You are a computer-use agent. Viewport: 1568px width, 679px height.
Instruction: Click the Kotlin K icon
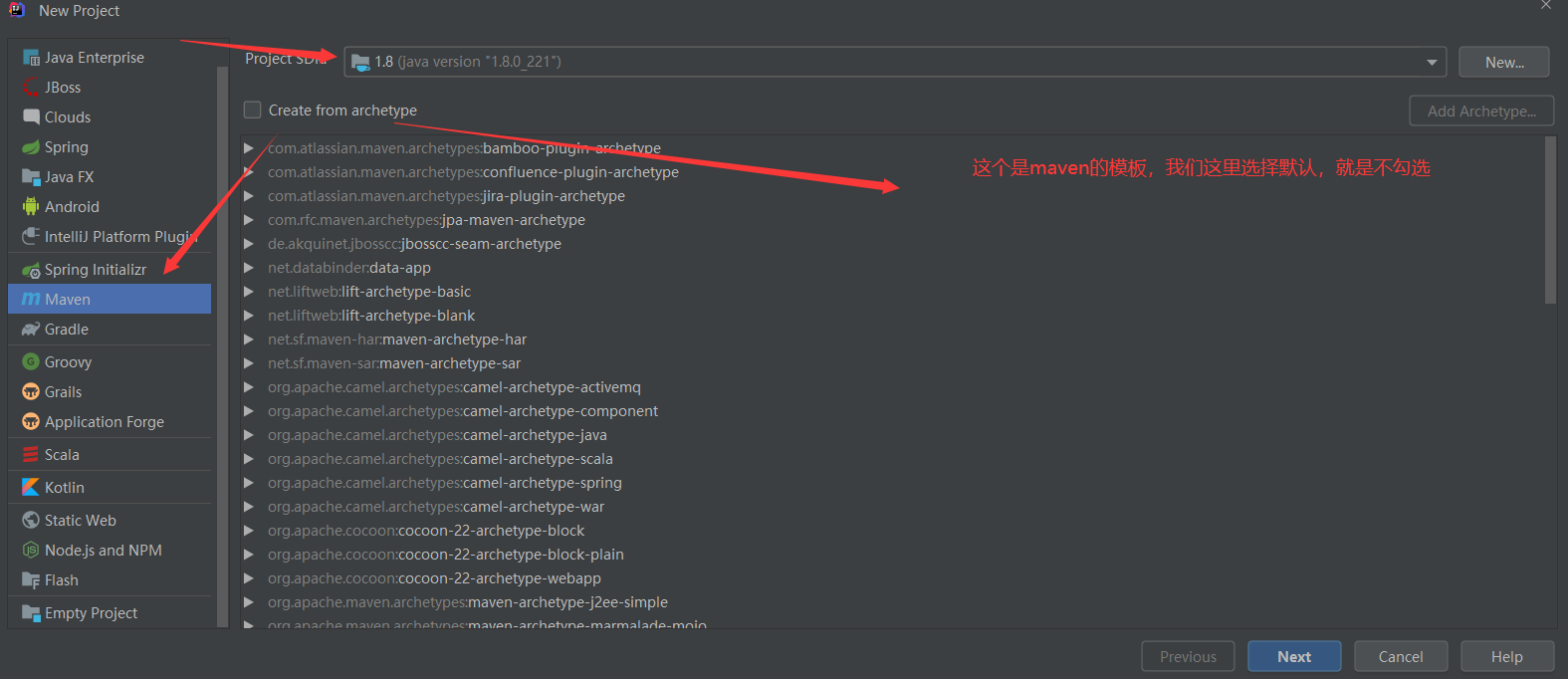tap(31, 488)
